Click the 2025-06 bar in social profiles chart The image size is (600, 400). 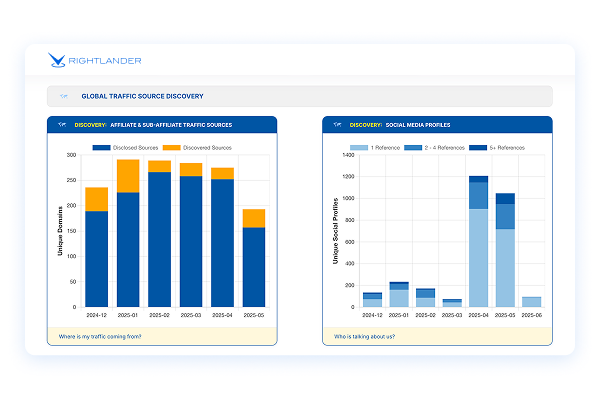(532, 302)
